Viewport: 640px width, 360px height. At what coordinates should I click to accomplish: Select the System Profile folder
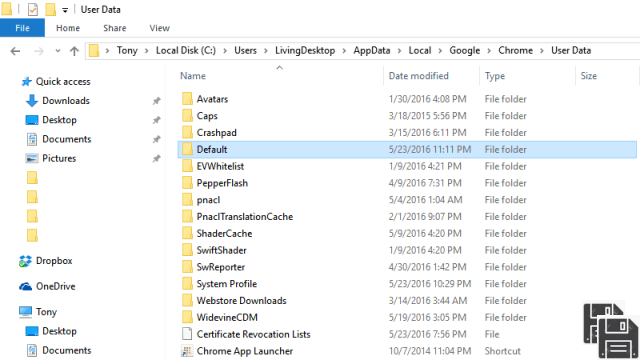(x=227, y=283)
